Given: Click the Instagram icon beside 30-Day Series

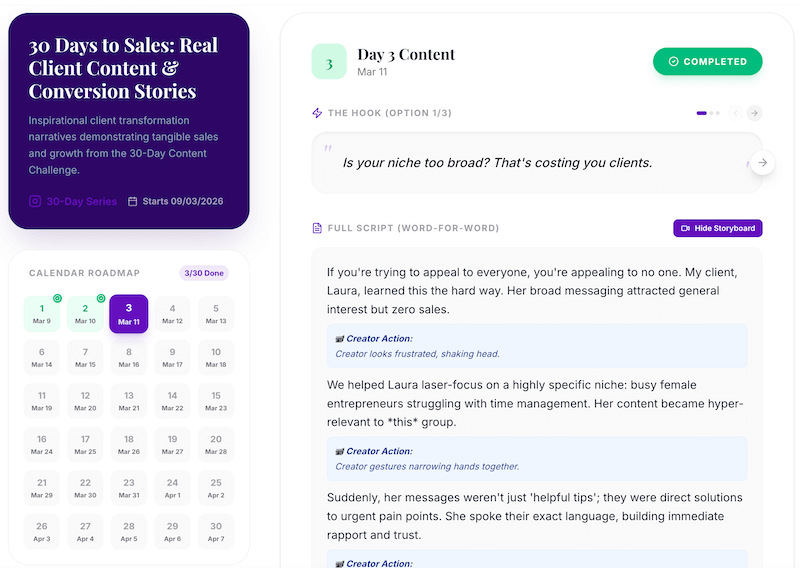Looking at the screenshot, I should [35, 201].
